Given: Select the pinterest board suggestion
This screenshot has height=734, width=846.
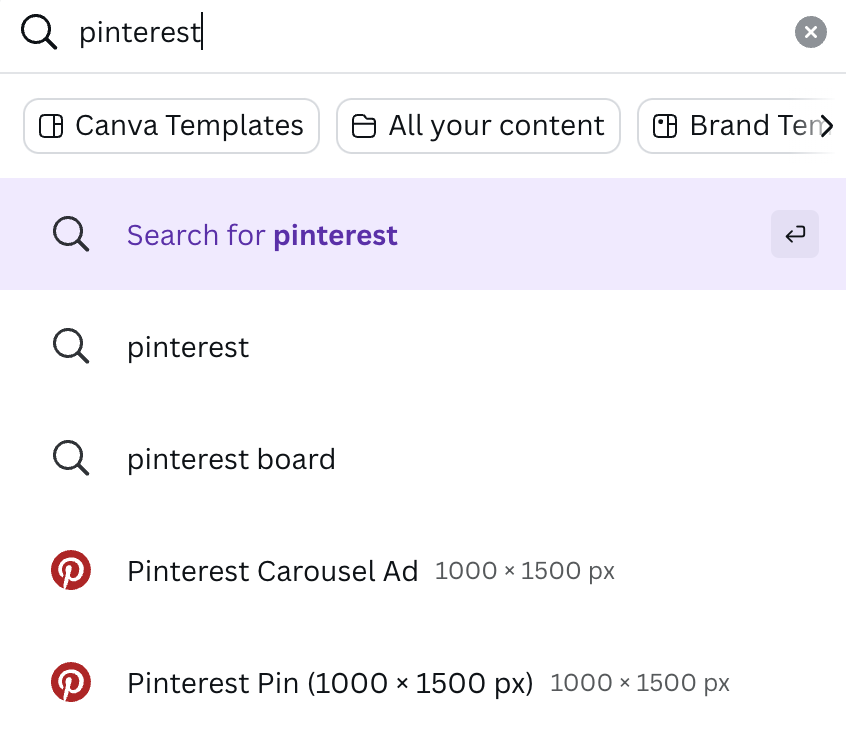Looking at the screenshot, I should click(x=423, y=459).
